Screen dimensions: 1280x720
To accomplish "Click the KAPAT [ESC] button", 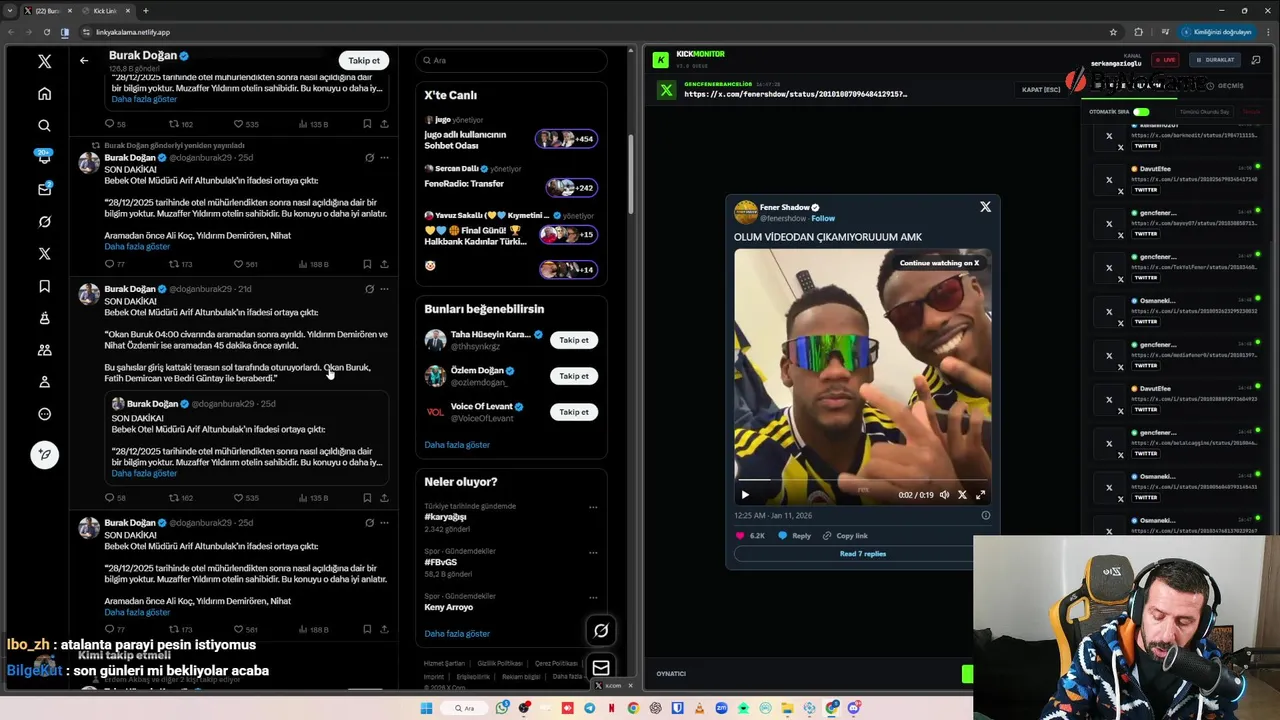I will coord(1040,90).
